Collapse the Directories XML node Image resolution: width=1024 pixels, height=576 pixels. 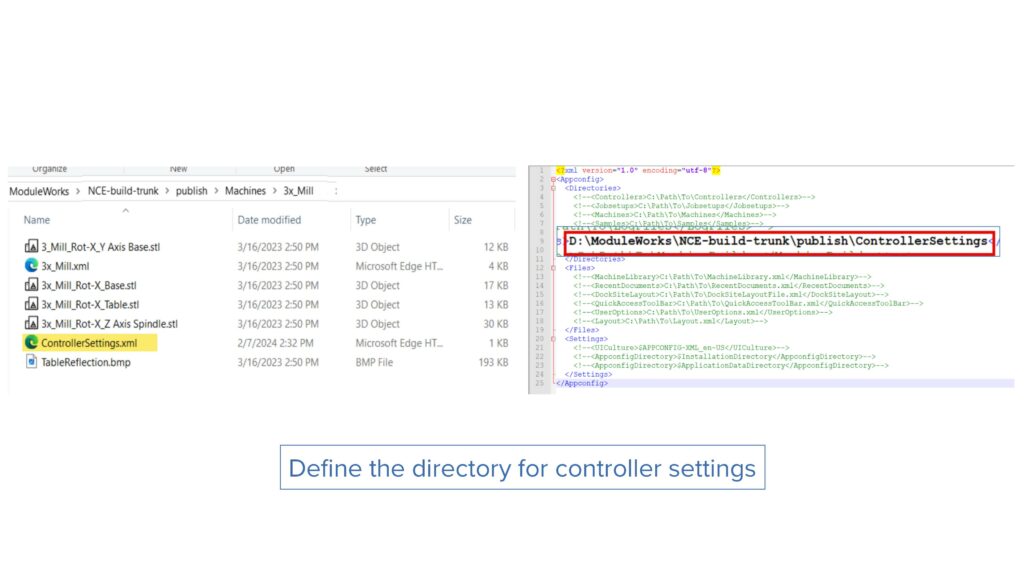click(x=555, y=187)
